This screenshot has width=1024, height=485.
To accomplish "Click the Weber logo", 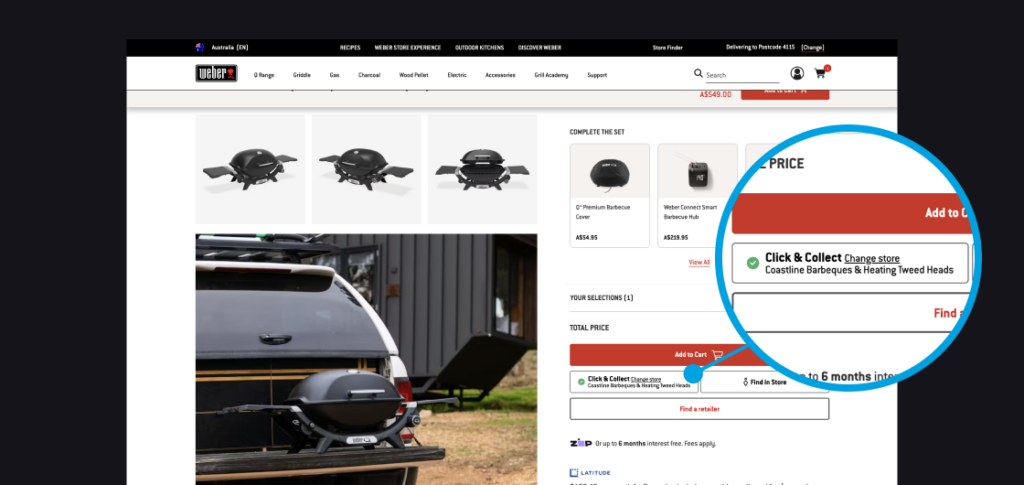I will tap(216, 73).
